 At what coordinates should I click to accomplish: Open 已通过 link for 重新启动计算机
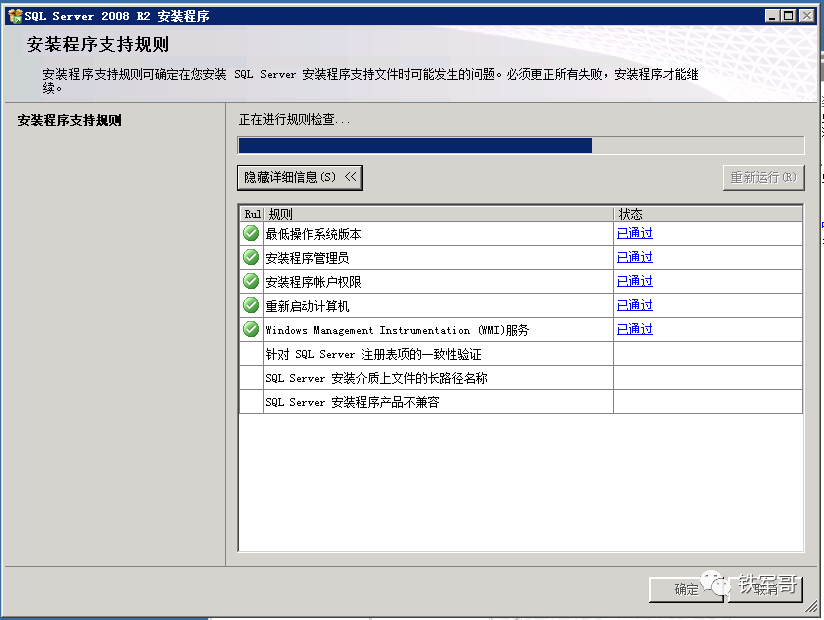click(634, 305)
